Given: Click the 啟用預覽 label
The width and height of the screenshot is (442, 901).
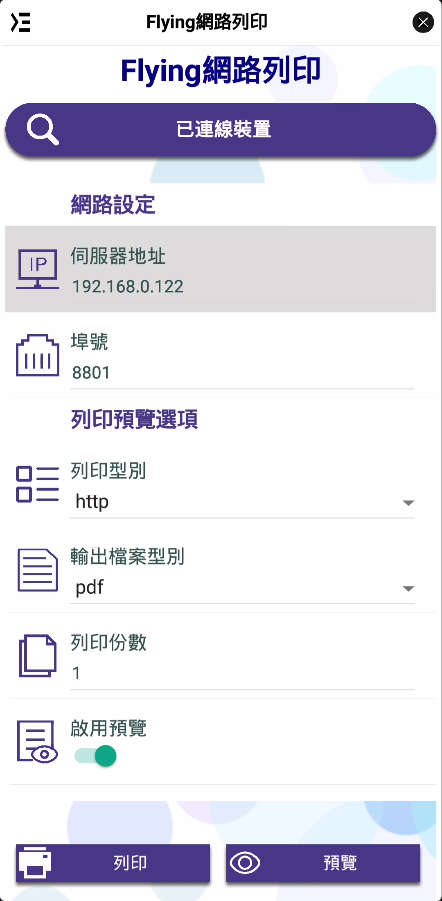Looking at the screenshot, I should 109,729.
